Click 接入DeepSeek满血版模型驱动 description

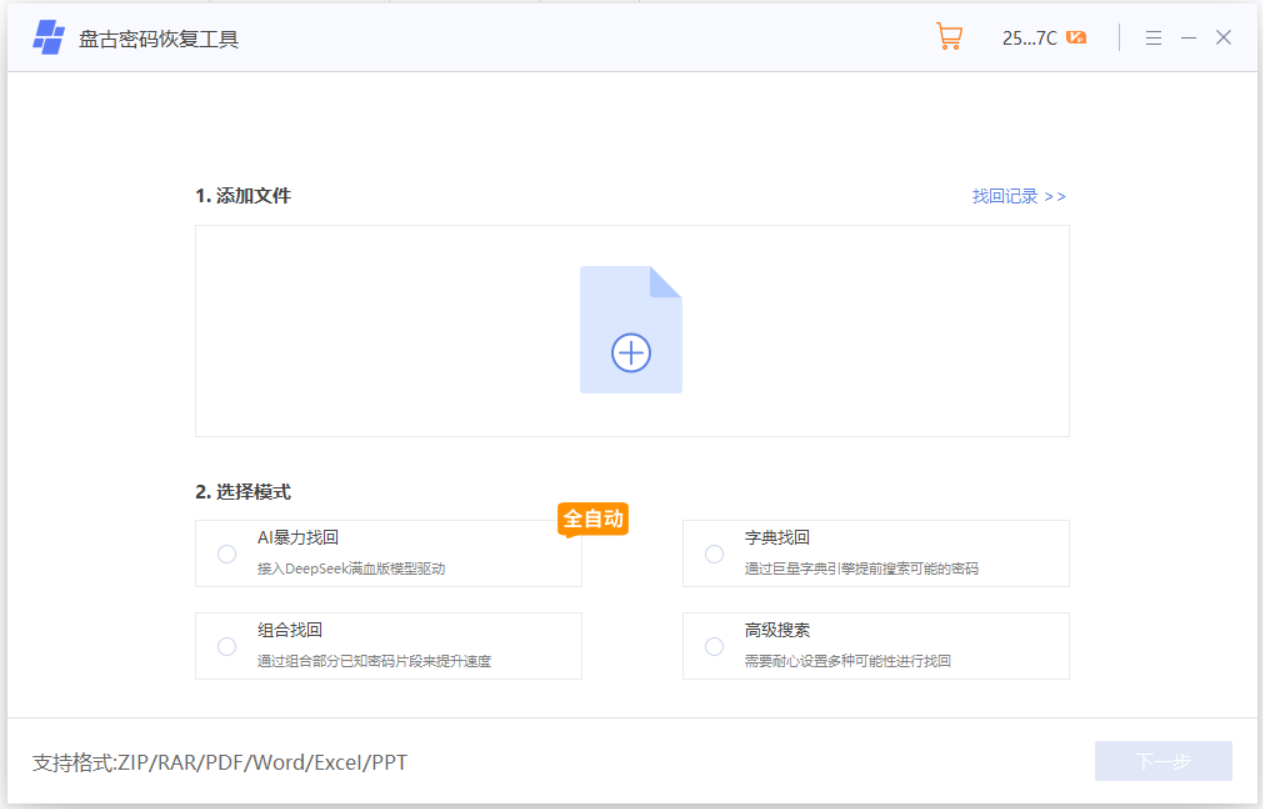coord(351,569)
